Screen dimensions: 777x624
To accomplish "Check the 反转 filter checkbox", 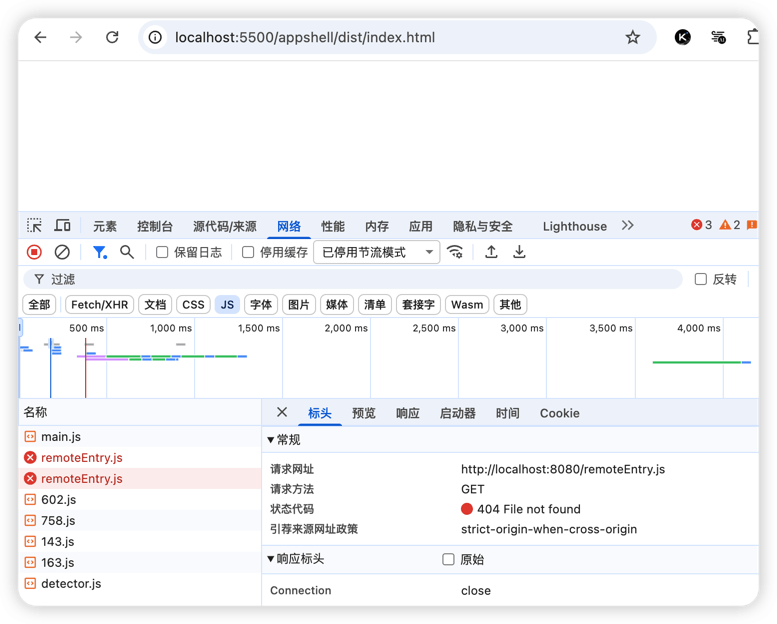I will (701, 280).
